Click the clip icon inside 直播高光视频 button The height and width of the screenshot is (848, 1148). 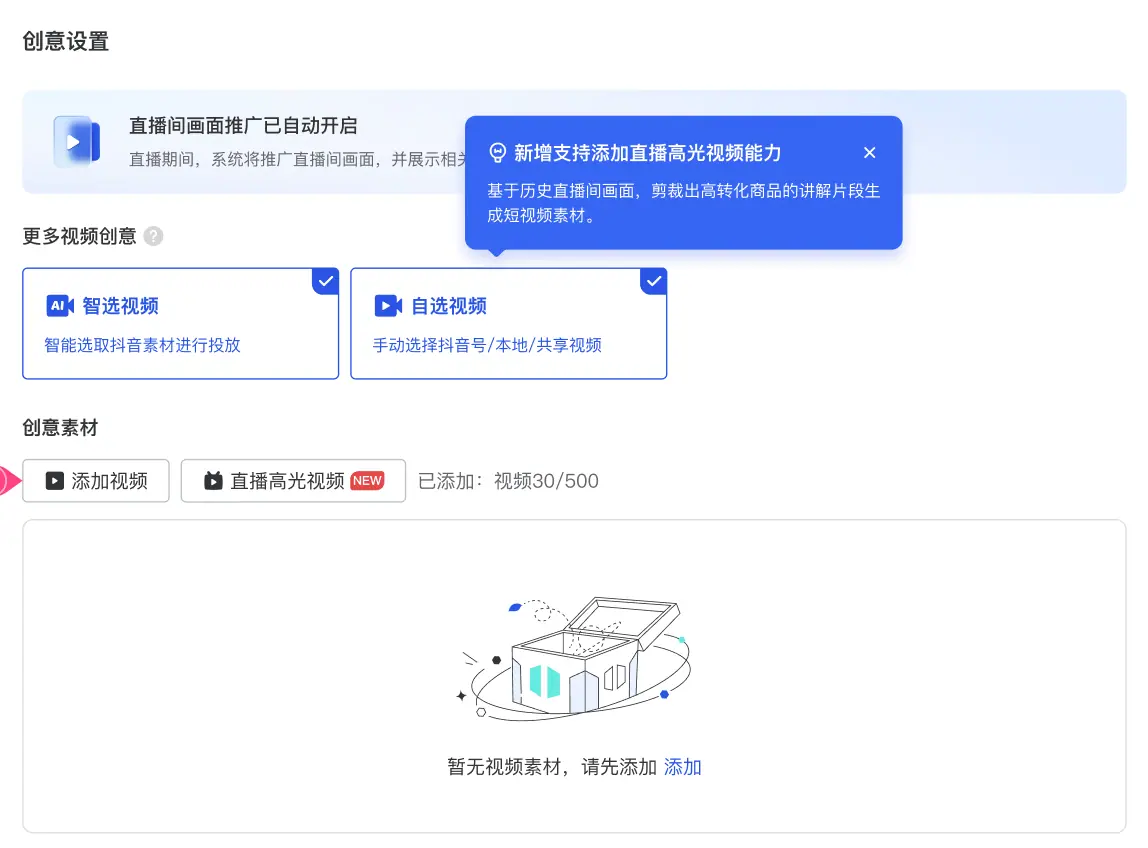click(x=213, y=480)
